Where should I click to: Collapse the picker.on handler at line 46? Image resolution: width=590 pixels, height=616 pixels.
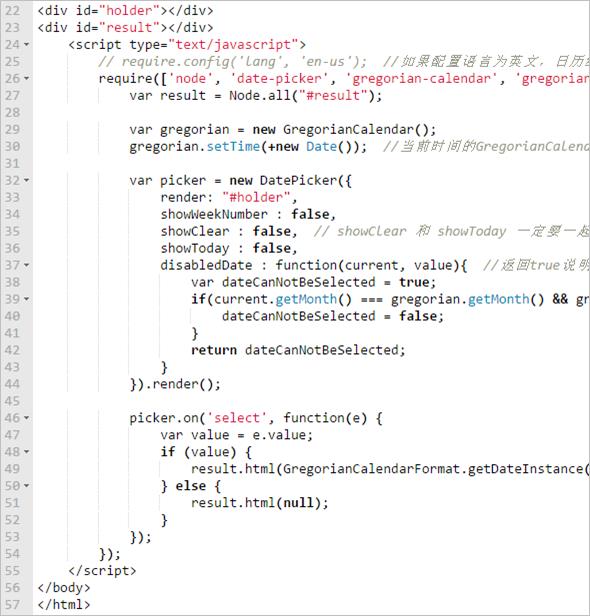pos(26,418)
